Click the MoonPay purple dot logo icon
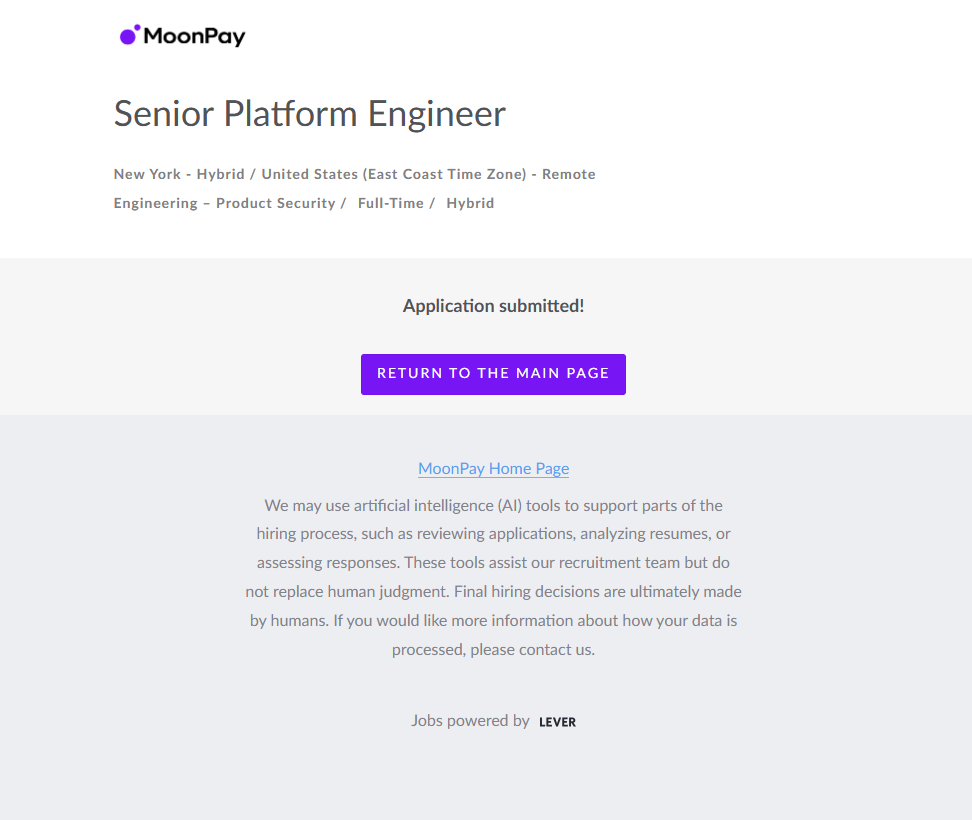This screenshot has height=820, width=972. click(129, 36)
